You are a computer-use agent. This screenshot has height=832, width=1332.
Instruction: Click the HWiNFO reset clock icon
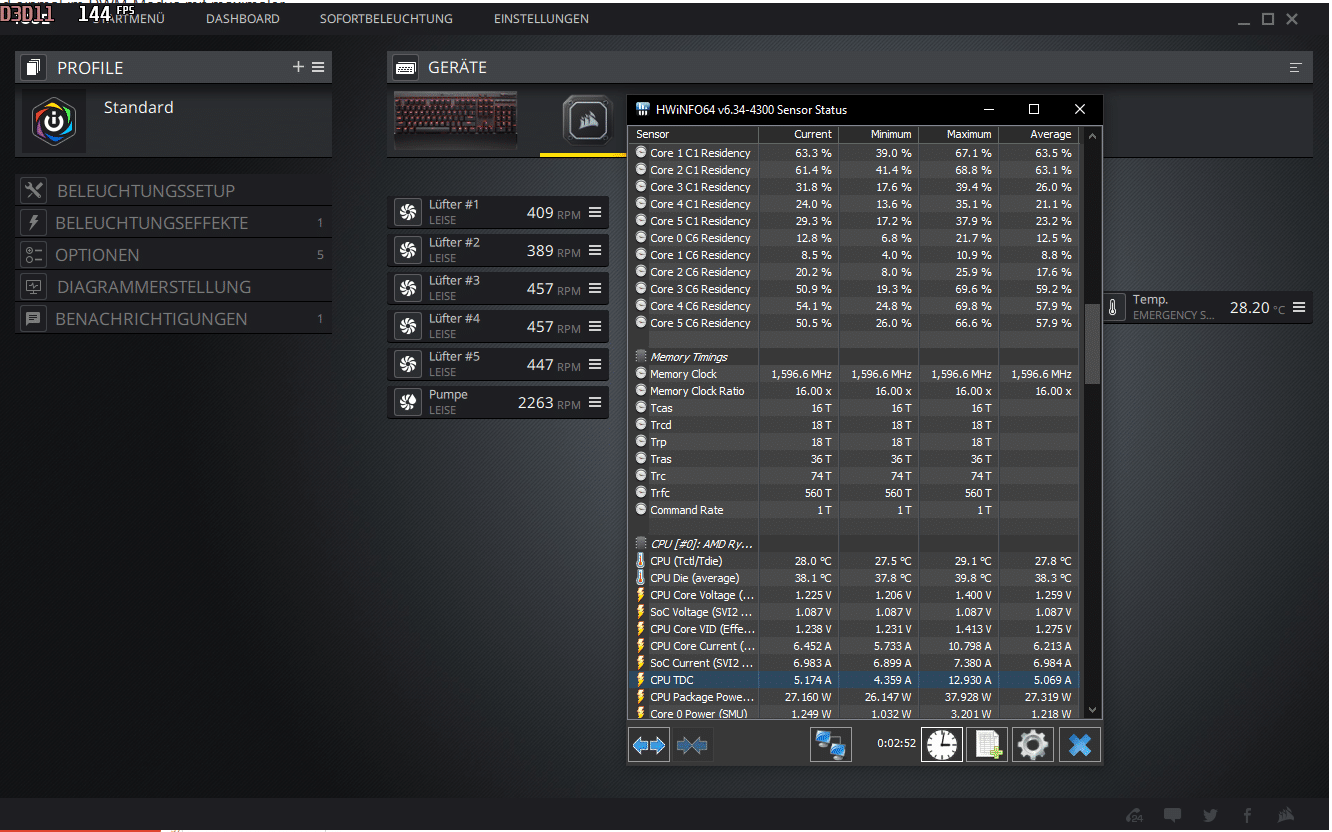(x=941, y=745)
